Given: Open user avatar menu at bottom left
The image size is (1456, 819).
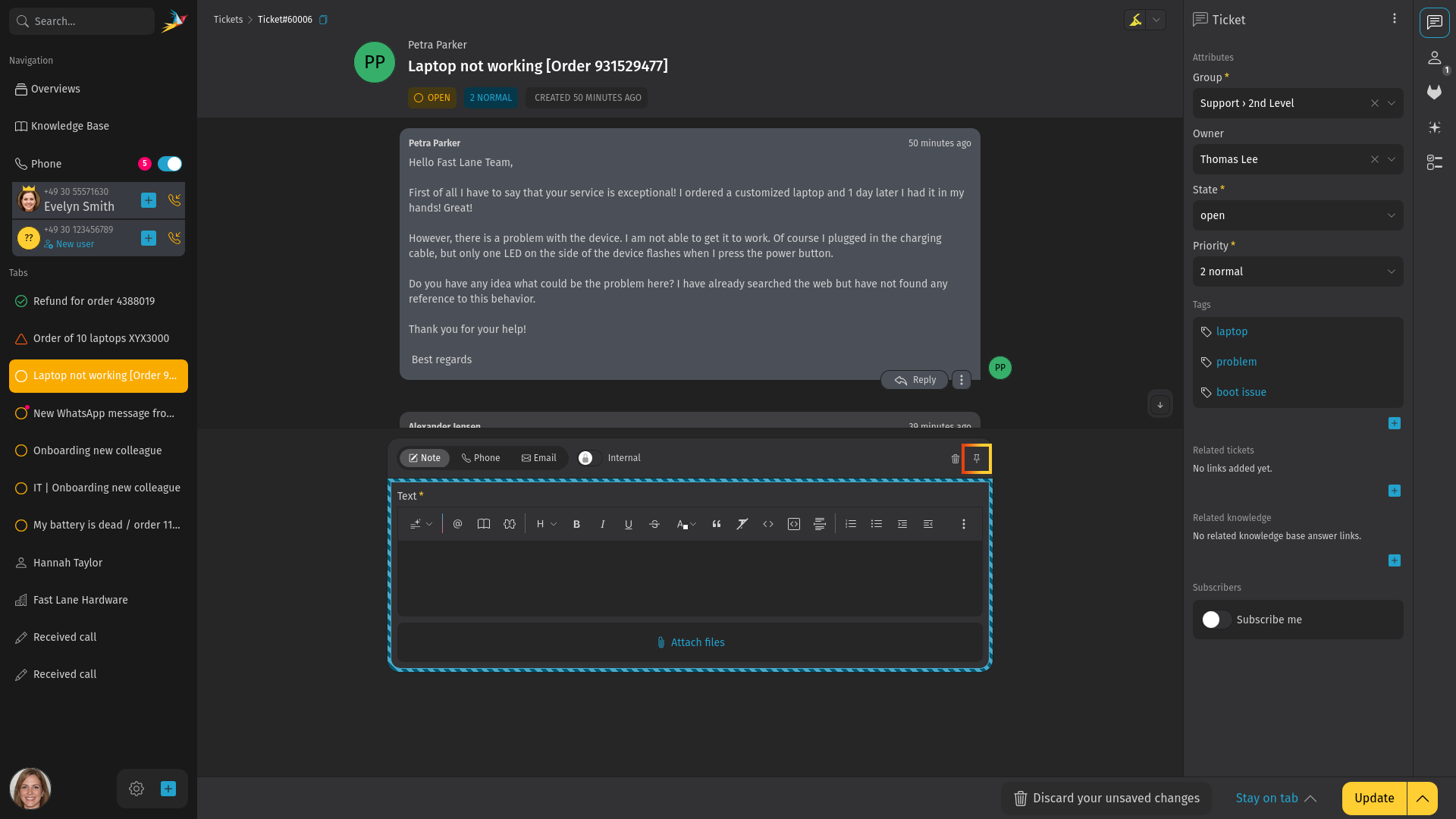Looking at the screenshot, I should pyautogui.click(x=30, y=789).
